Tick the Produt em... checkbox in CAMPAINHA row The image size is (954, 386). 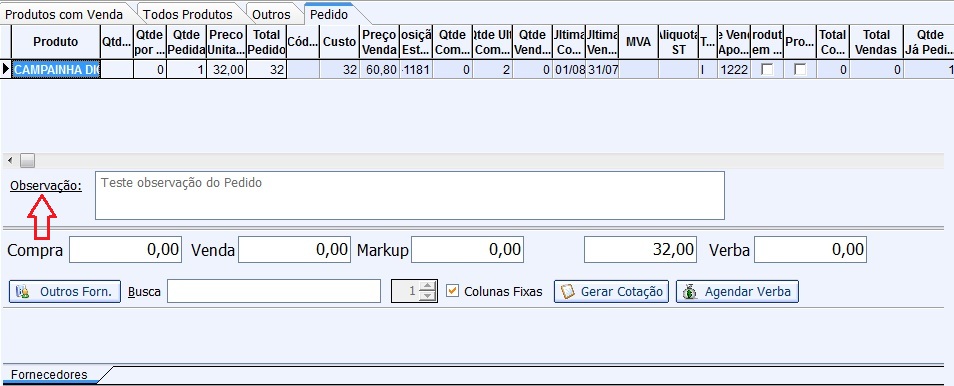768,70
